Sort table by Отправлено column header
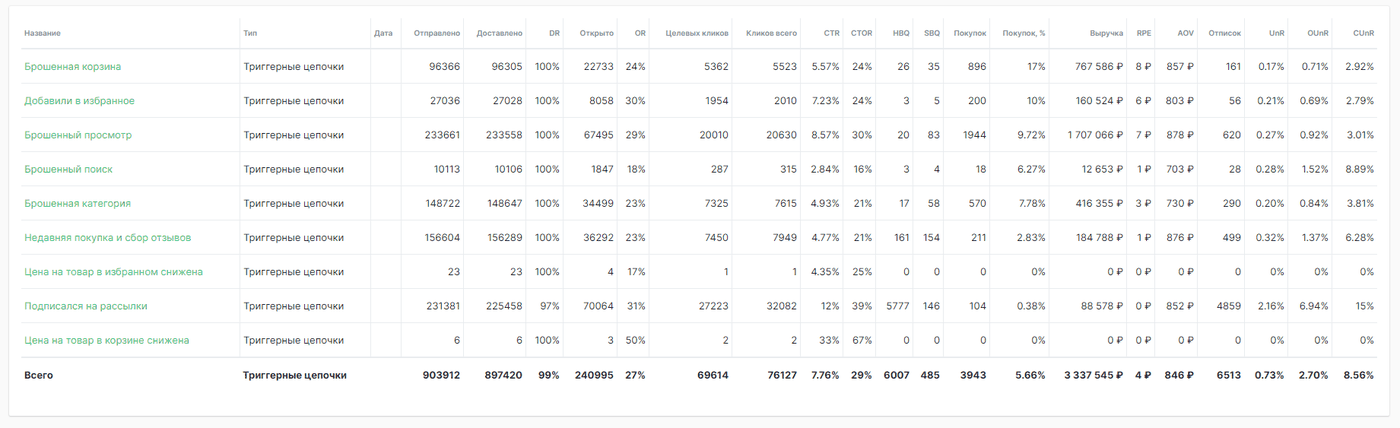The width and height of the screenshot is (1400, 428). coord(437,33)
